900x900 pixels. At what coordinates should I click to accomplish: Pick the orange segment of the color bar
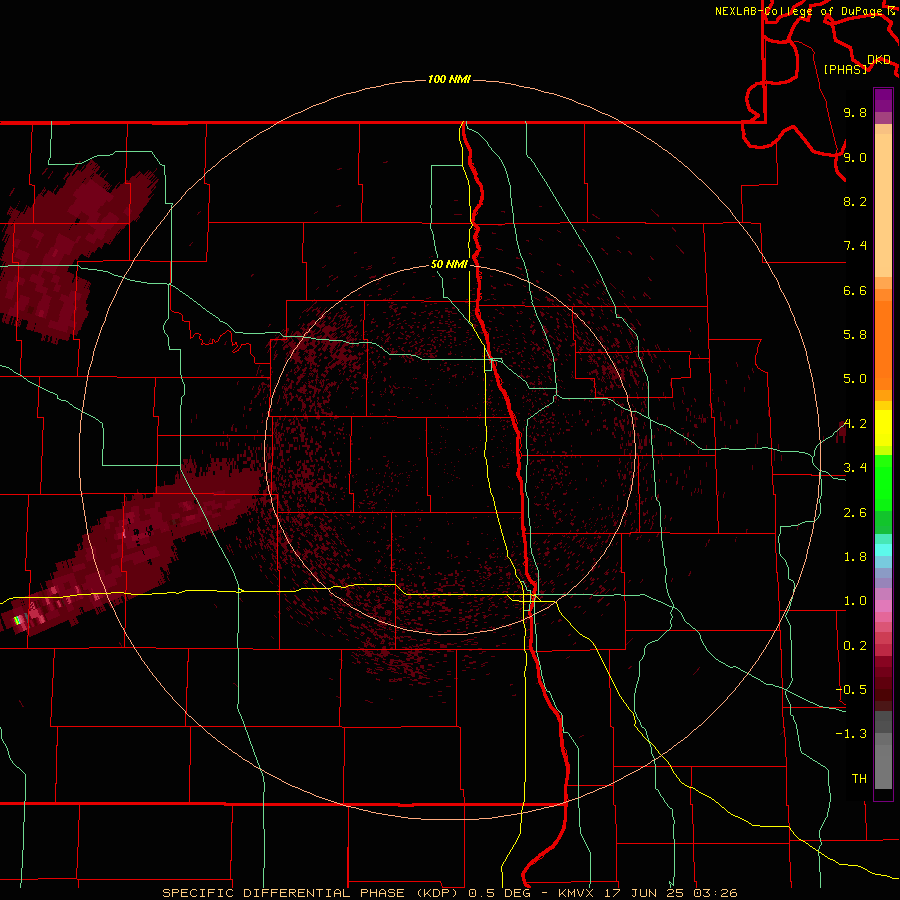click(883, 346)
